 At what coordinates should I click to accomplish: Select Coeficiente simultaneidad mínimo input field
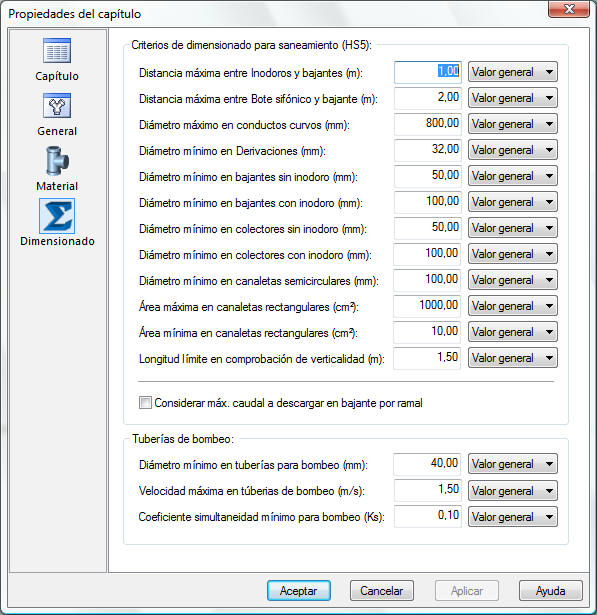(428, 516)
